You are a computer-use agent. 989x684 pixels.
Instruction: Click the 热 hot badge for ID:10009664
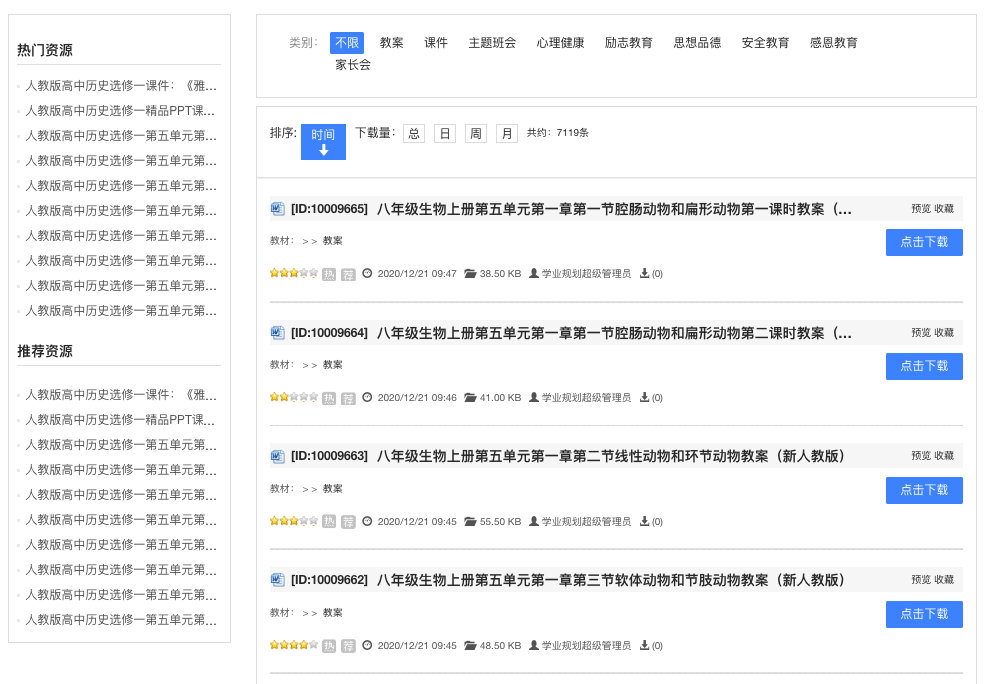click(329, 398)
